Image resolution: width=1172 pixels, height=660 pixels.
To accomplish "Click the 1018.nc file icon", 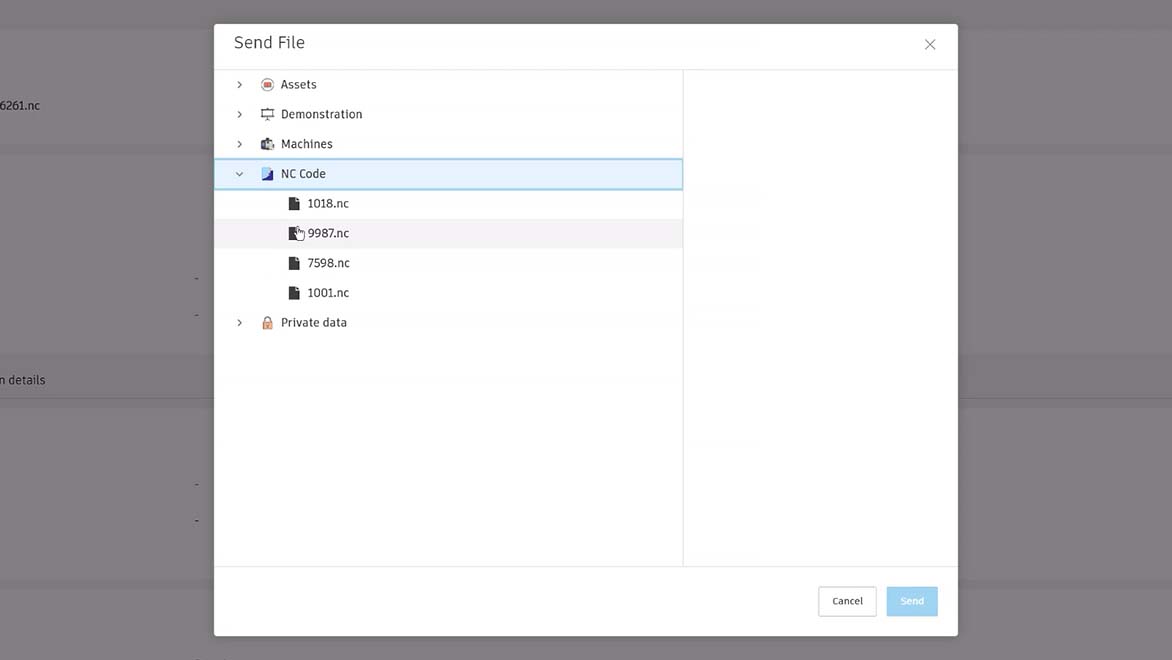I will pos(294,204).
